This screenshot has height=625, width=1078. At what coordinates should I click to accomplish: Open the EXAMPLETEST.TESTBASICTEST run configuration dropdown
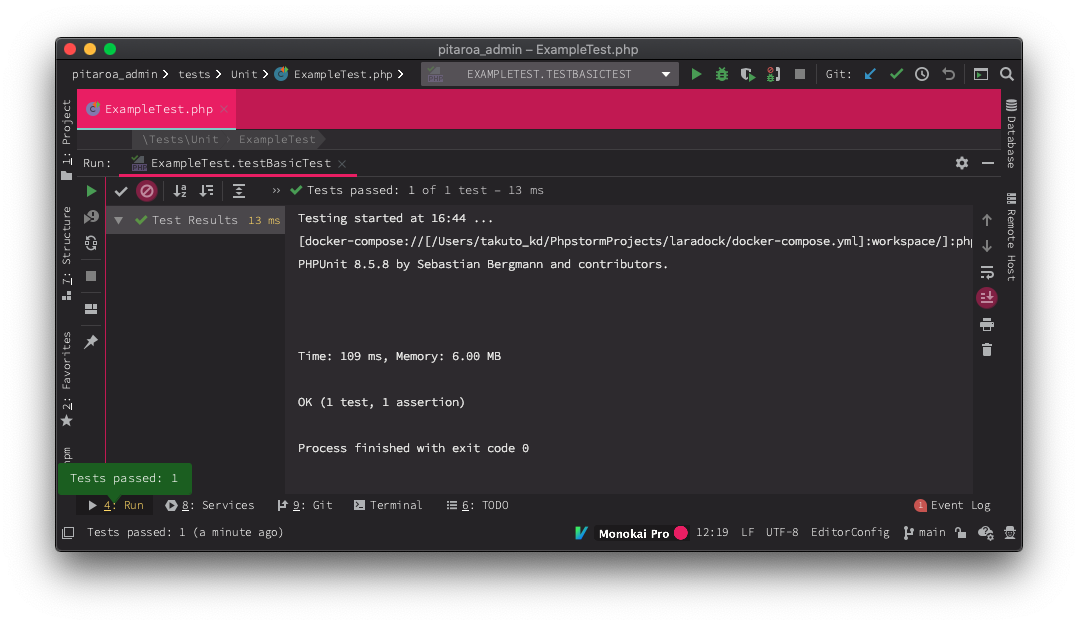tap(549, 74)
